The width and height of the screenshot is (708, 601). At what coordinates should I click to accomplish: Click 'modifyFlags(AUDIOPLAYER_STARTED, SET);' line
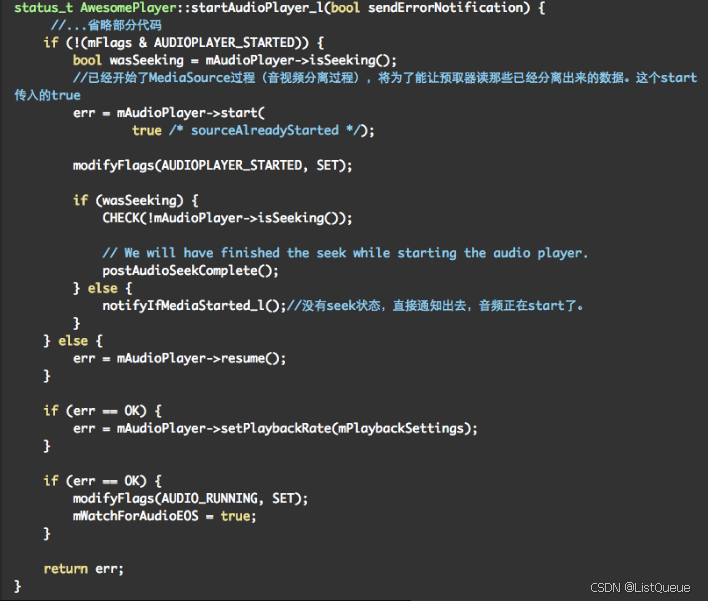coord(212,165)
